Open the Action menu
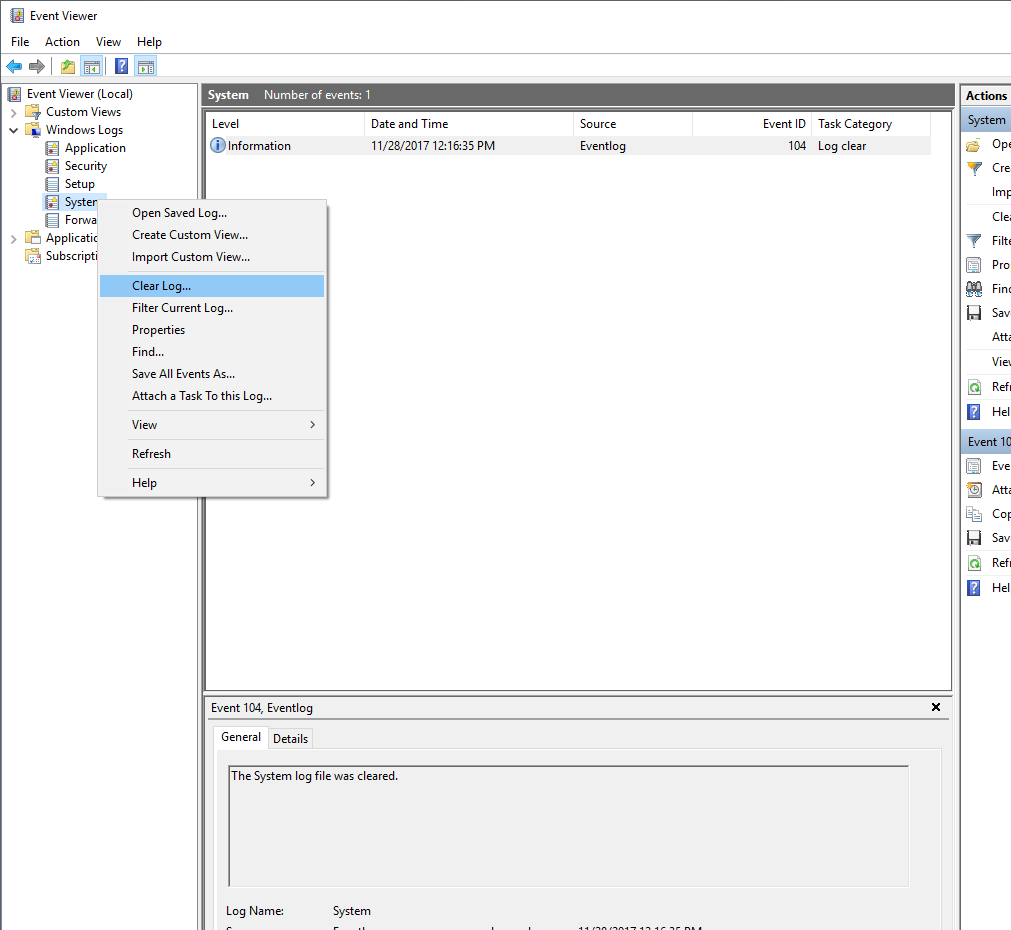This screenshot has height=930, width=1011. tap(63, 42)
